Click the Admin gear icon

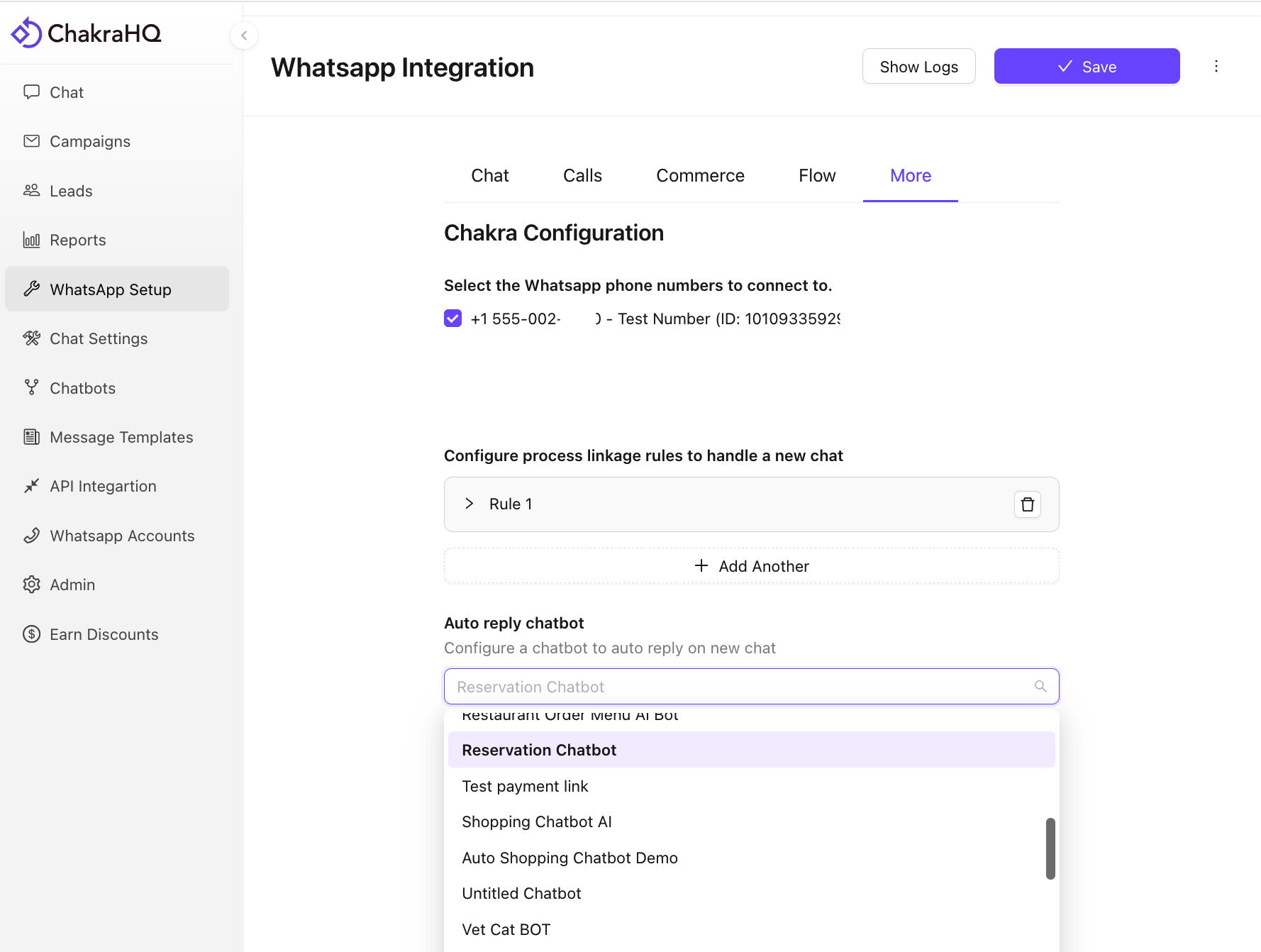click(x=31, y=585)
